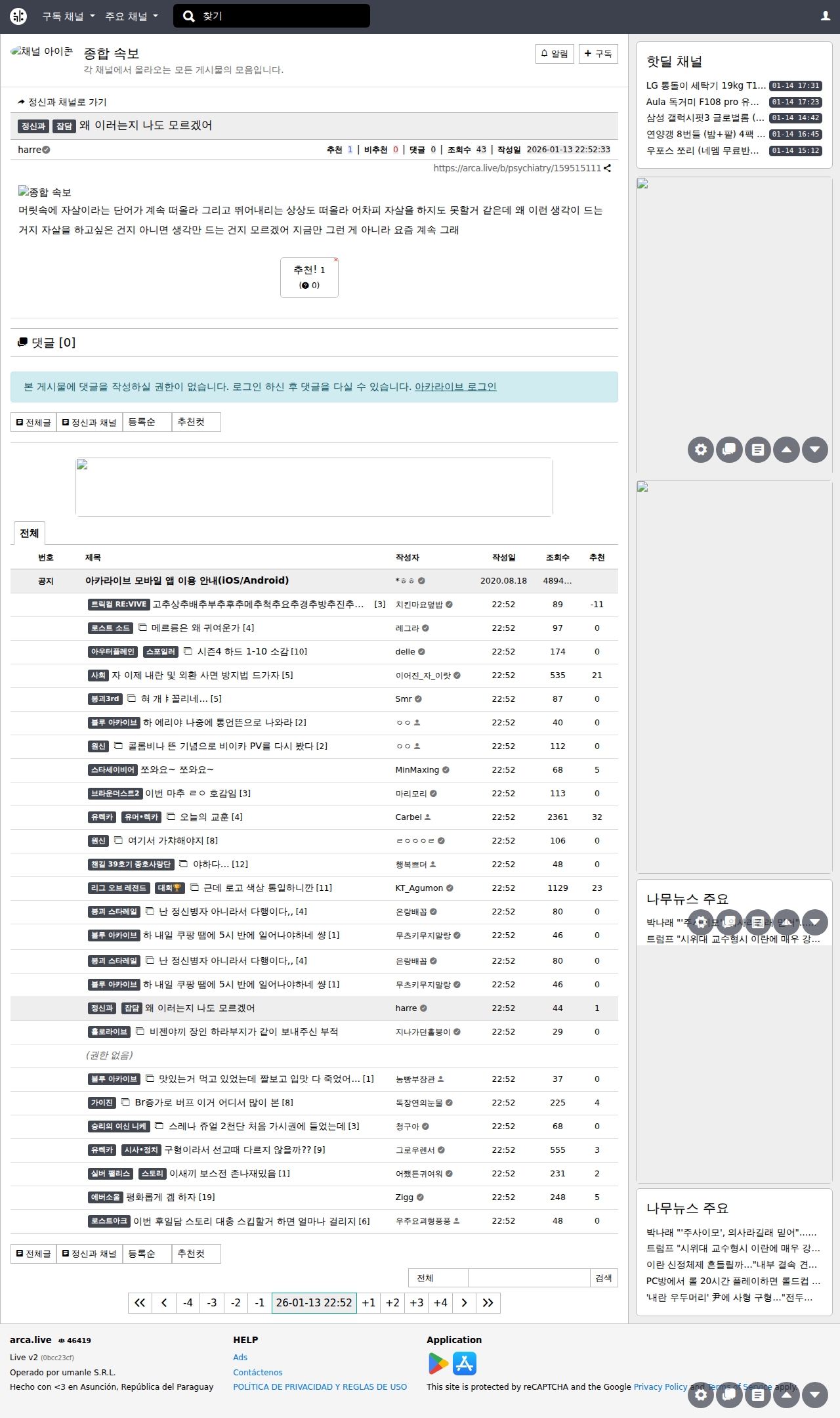The height and width of the screenshot is (1418, 840).
Task: Open the Contáctenos link
Action: click(x=258, y=1372)
